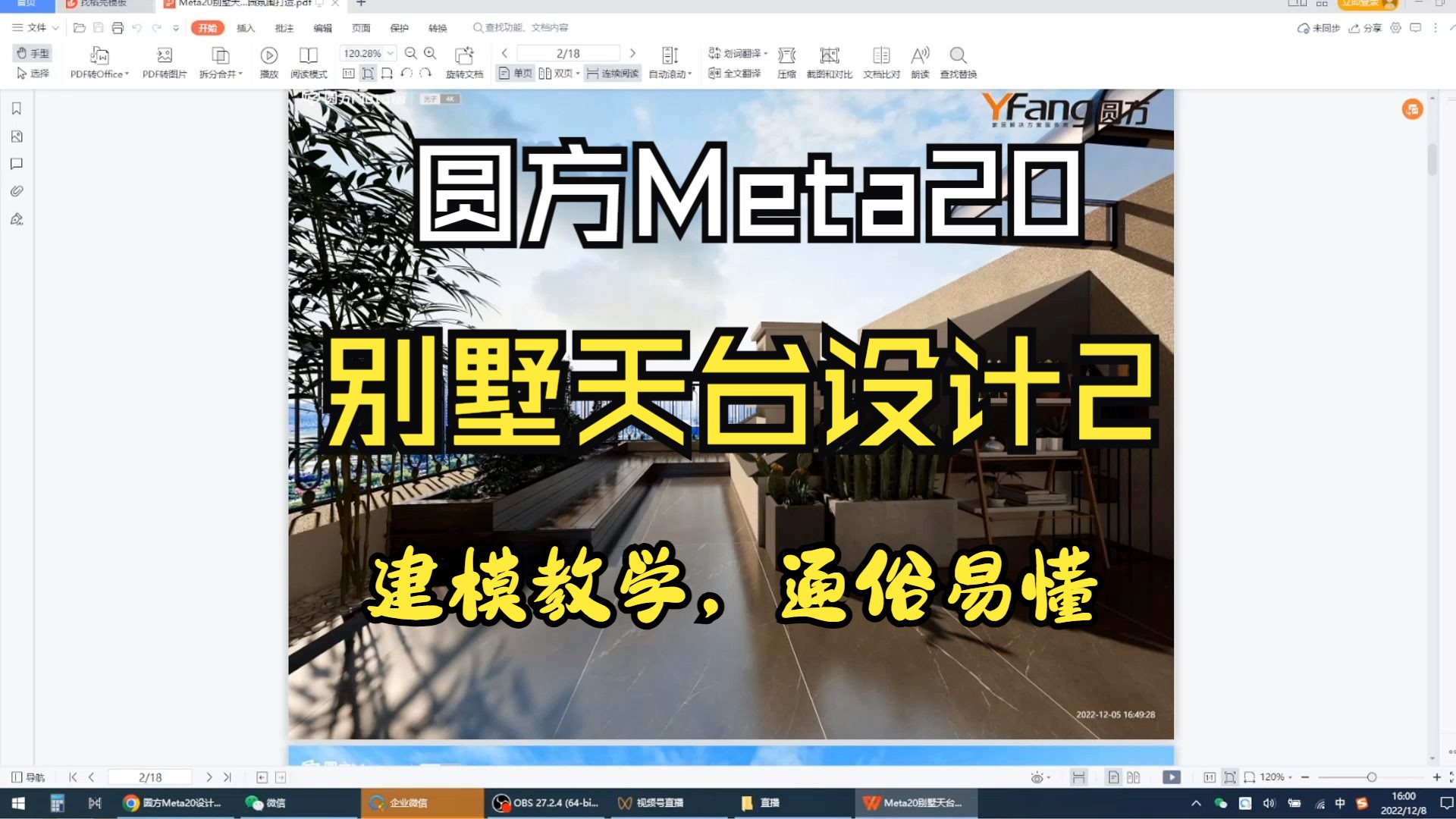The image size is (1456, 819).
Task: Click the zoom slider handle
Action: click(x=1371, y=777)
